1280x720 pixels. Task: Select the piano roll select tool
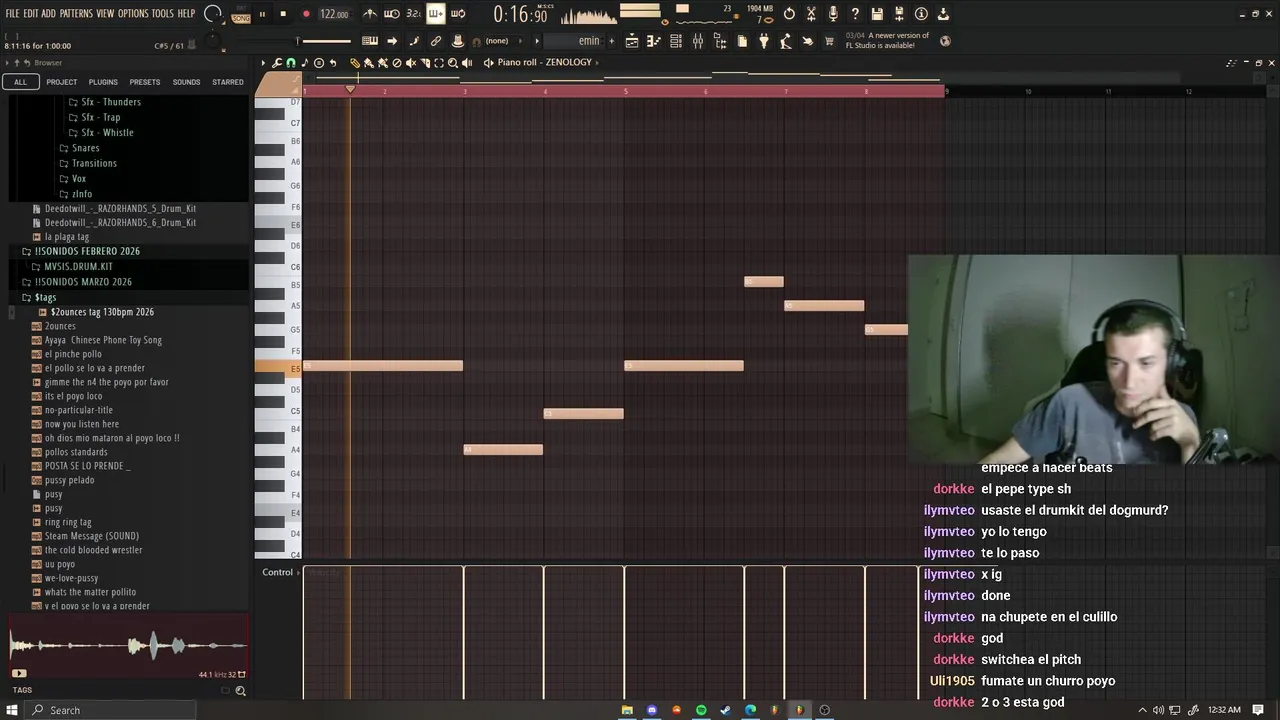tap(439, 63)
